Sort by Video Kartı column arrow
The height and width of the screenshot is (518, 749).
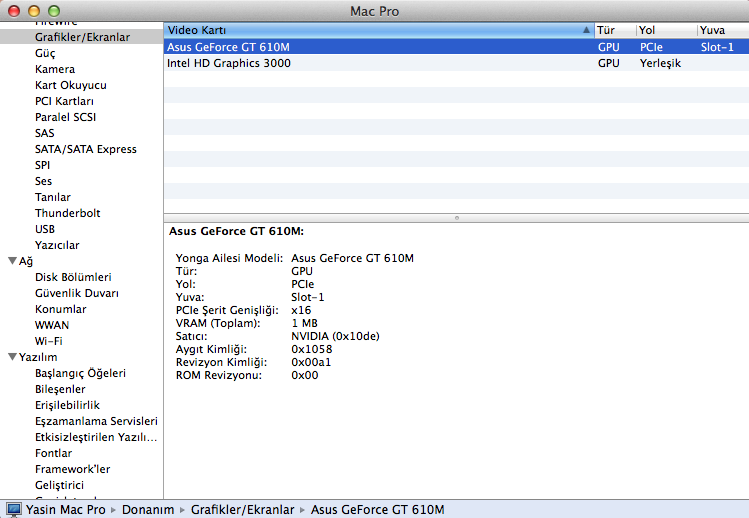[x=586, y=30]
